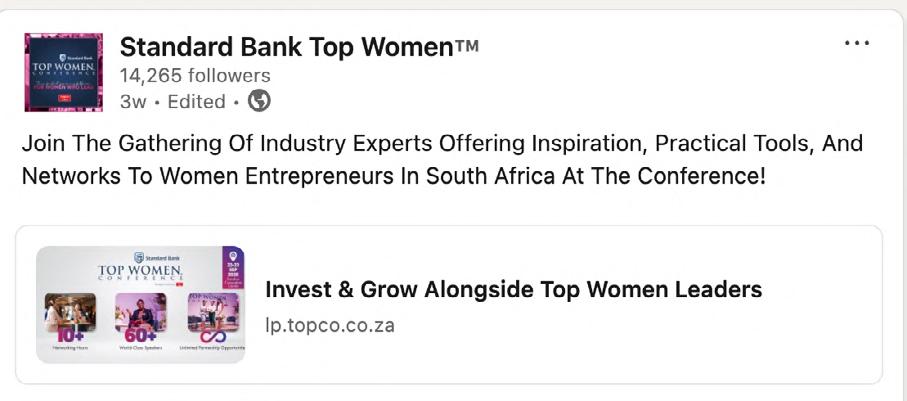907x401 pixels.
Task: Click the post text line 'Networks To Women Entrepreneurs'
Action: click(x=394, y=176)
